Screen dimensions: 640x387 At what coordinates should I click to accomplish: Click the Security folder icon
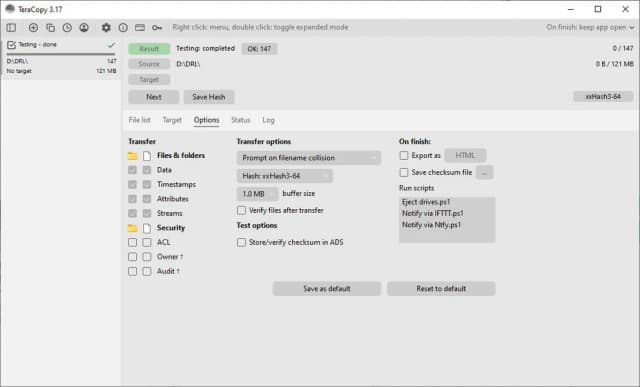132,228
